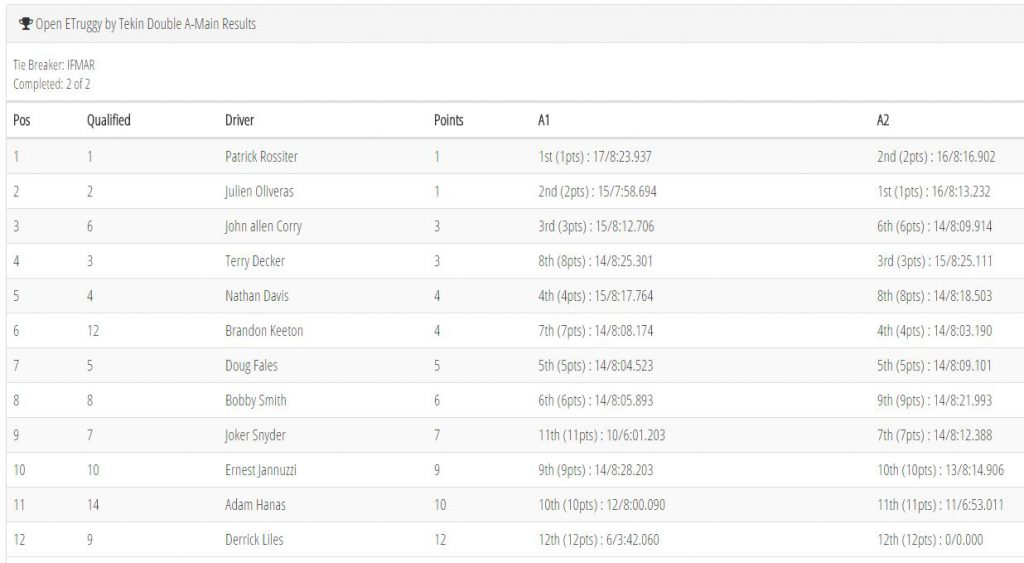1024x563 pixels.
Task: Click the A2 column header
Action: (x=883, y=120)
